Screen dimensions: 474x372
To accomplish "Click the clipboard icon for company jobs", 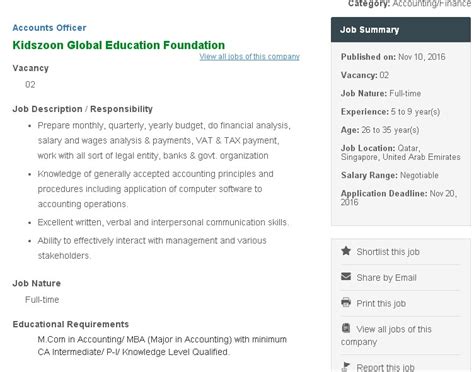I will click(x=346, y=328).
